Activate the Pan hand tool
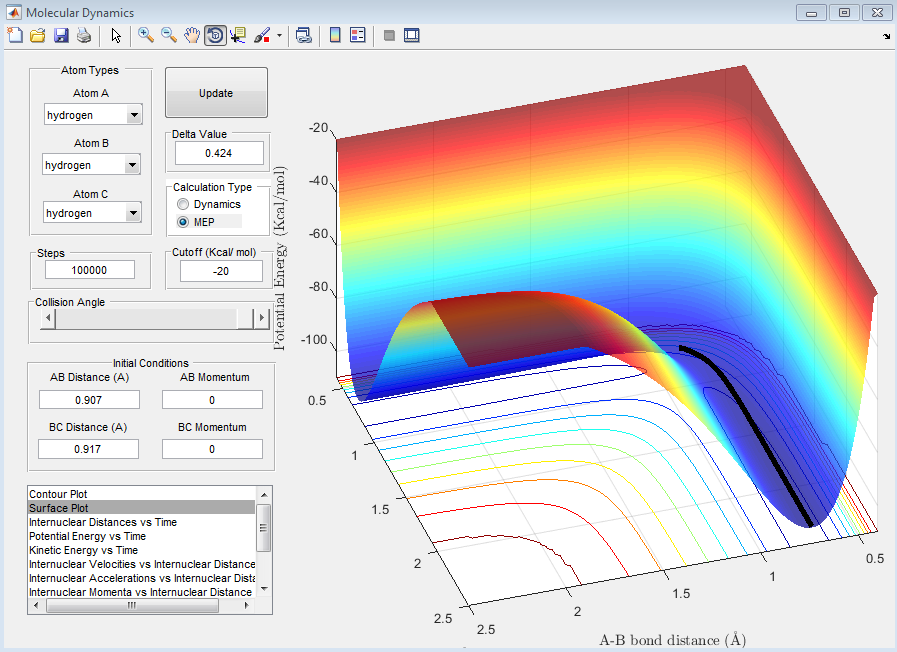 coord(192,36)
